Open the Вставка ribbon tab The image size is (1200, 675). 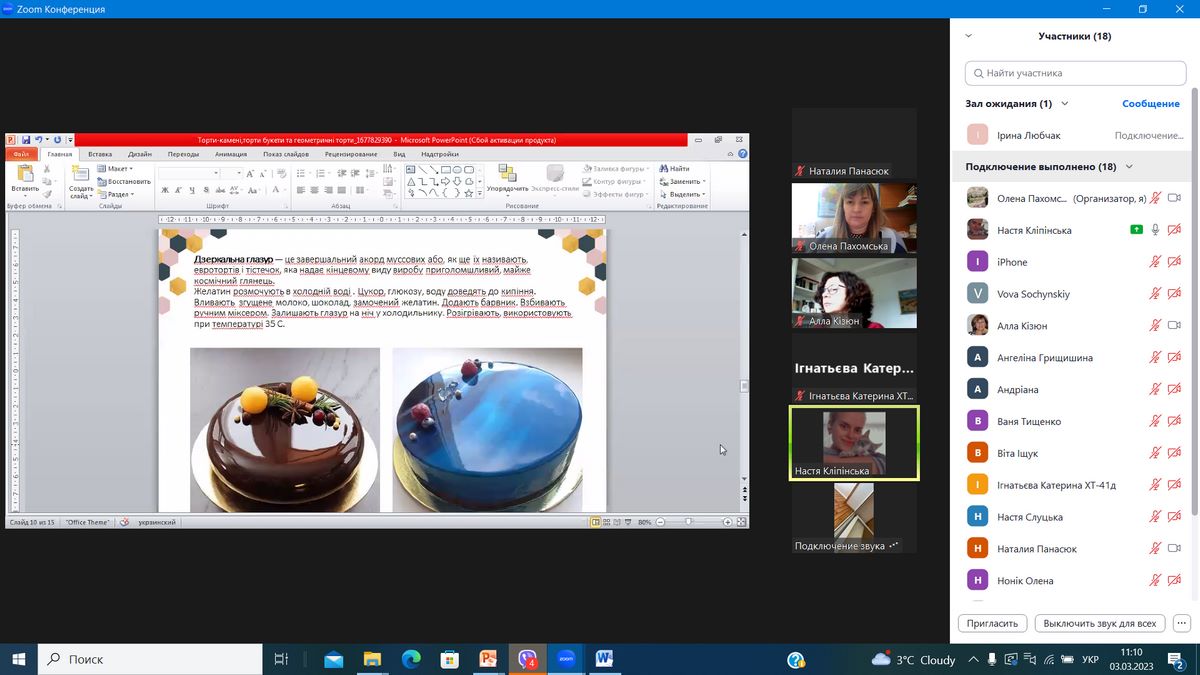click(x=100, y=154)
